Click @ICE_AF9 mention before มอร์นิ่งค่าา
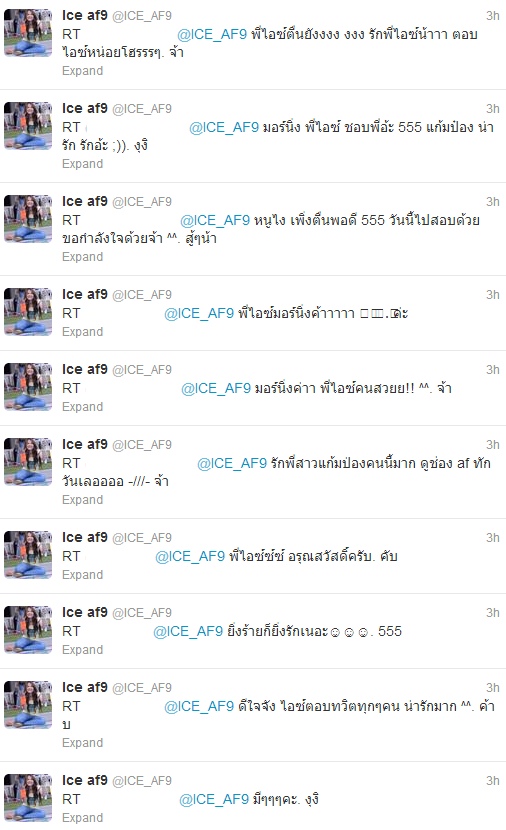Viewport: 506px width, 830px height. (216, 389)
